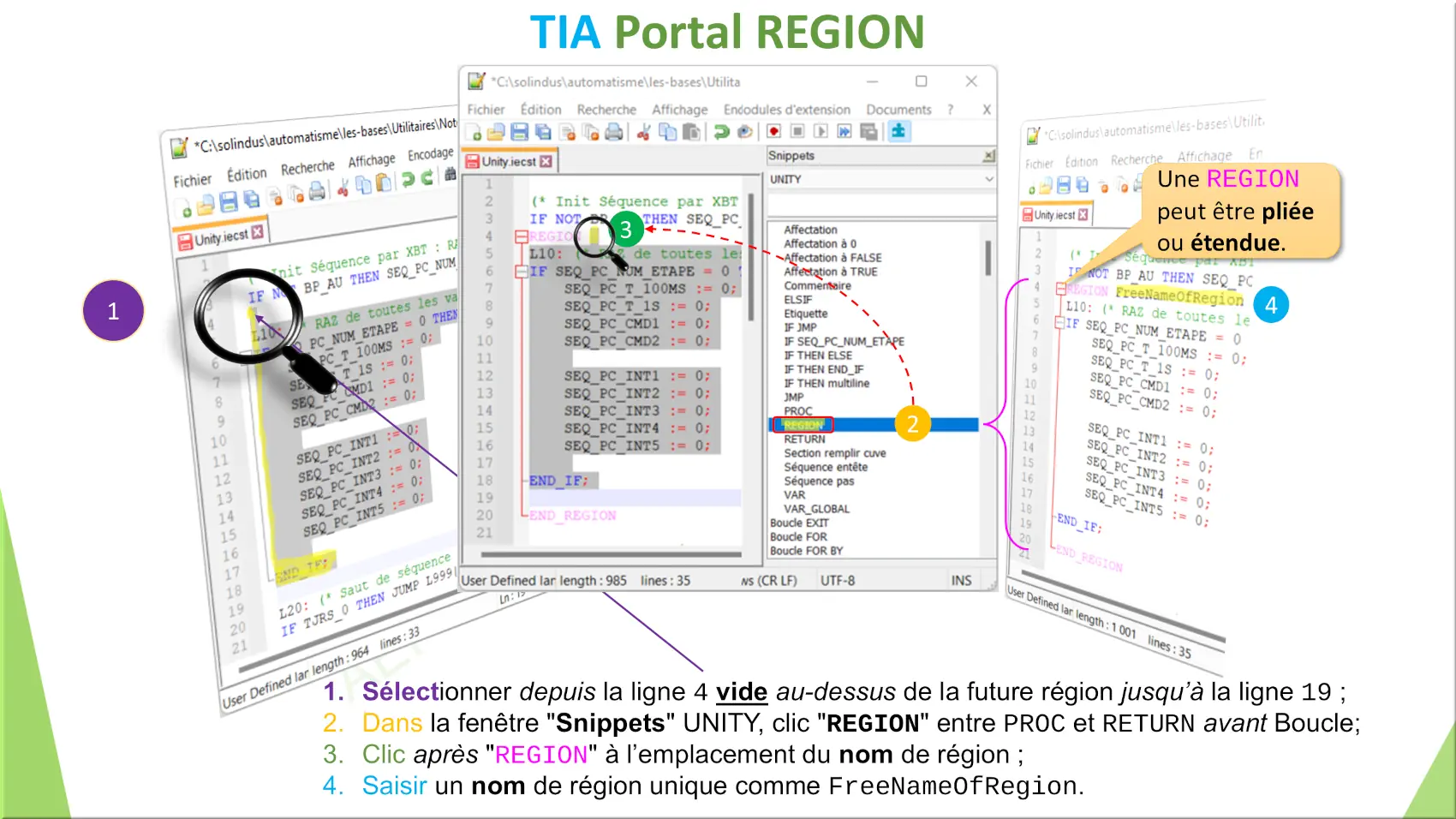The image size is (1456, 819).
Task: Click Print icon in left window toolbar
Action: (x=317, y=191)
